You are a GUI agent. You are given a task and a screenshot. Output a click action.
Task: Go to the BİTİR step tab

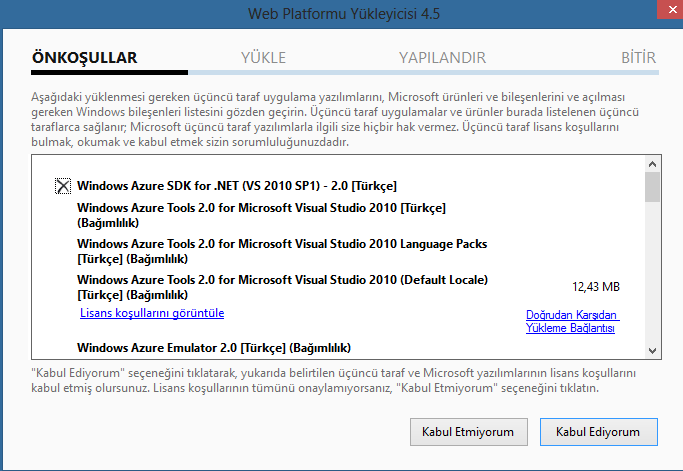[639, 58]
